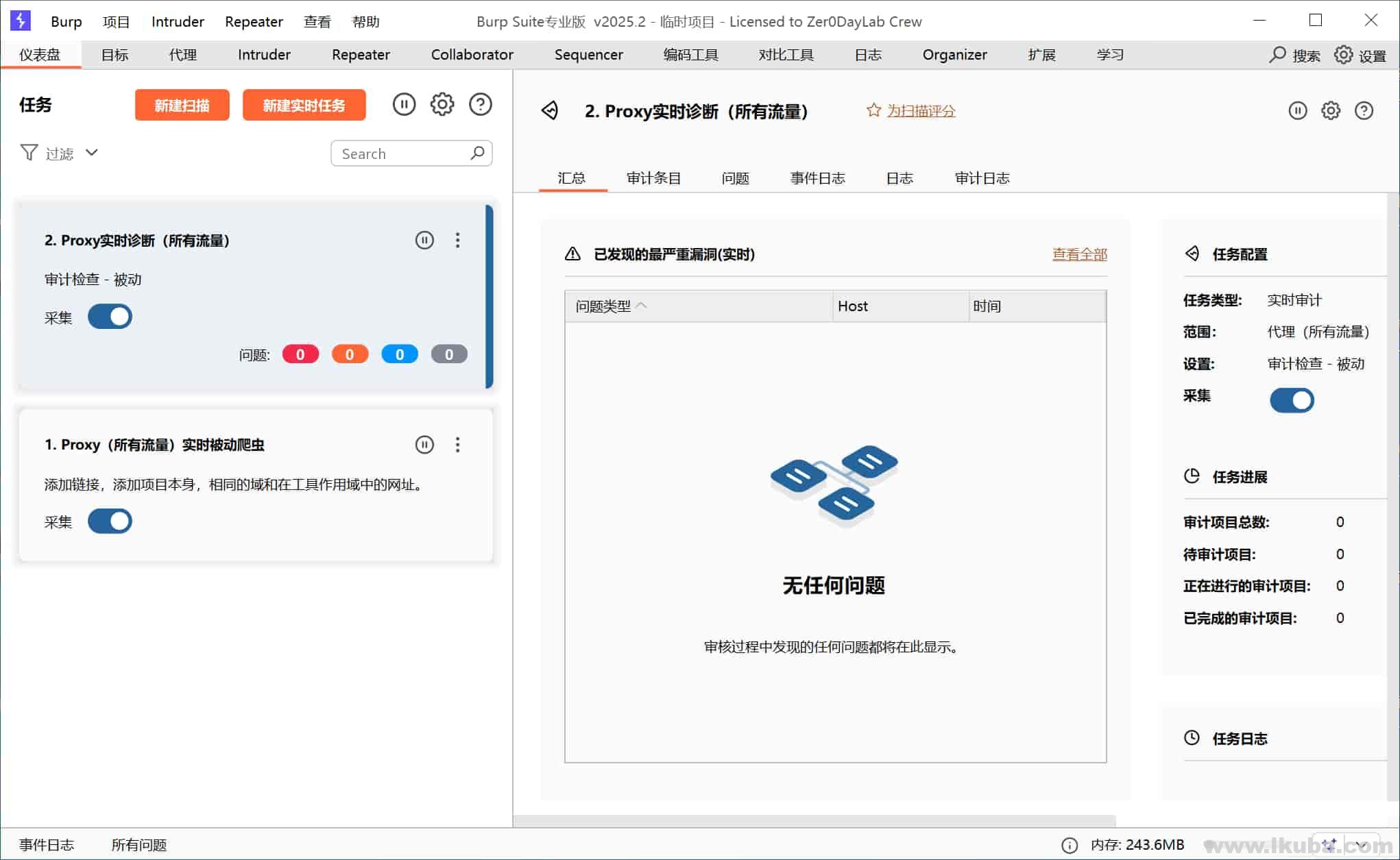Click the 任务进展 pie chart icon
The width and height of the screenshot is (1400, 860).
1192,476
